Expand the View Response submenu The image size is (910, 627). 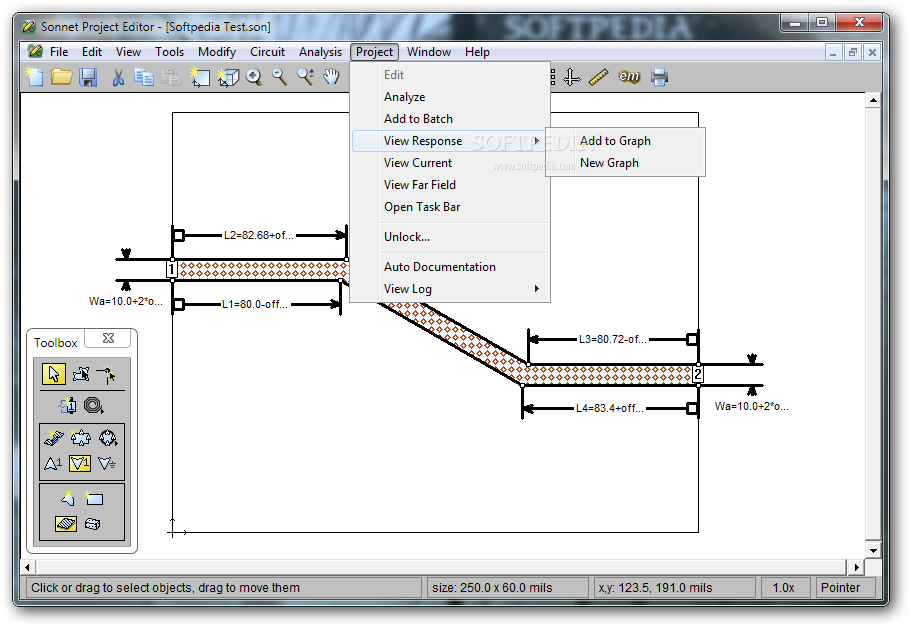pos(451,141)
